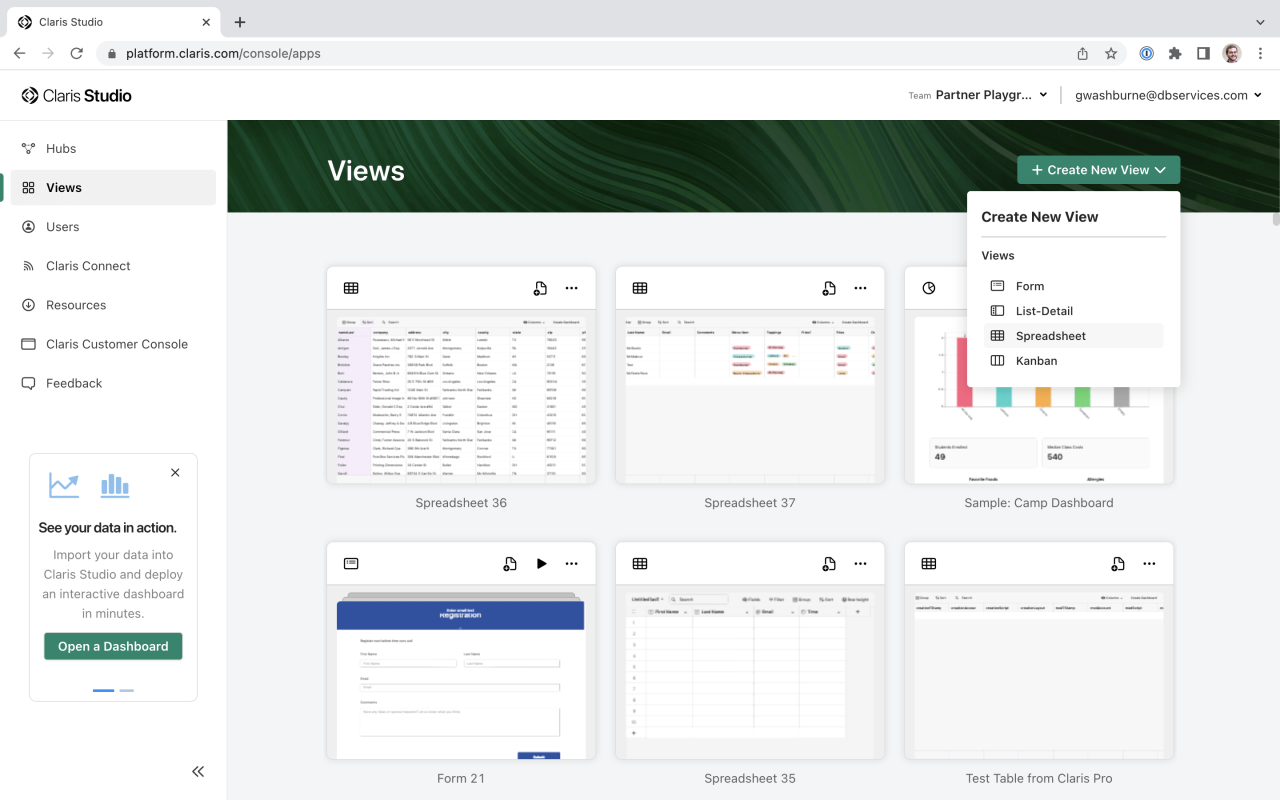The image size is (1280, 800).
Task: Click the Claris Connect feed icon
Action: pos(28,266)
